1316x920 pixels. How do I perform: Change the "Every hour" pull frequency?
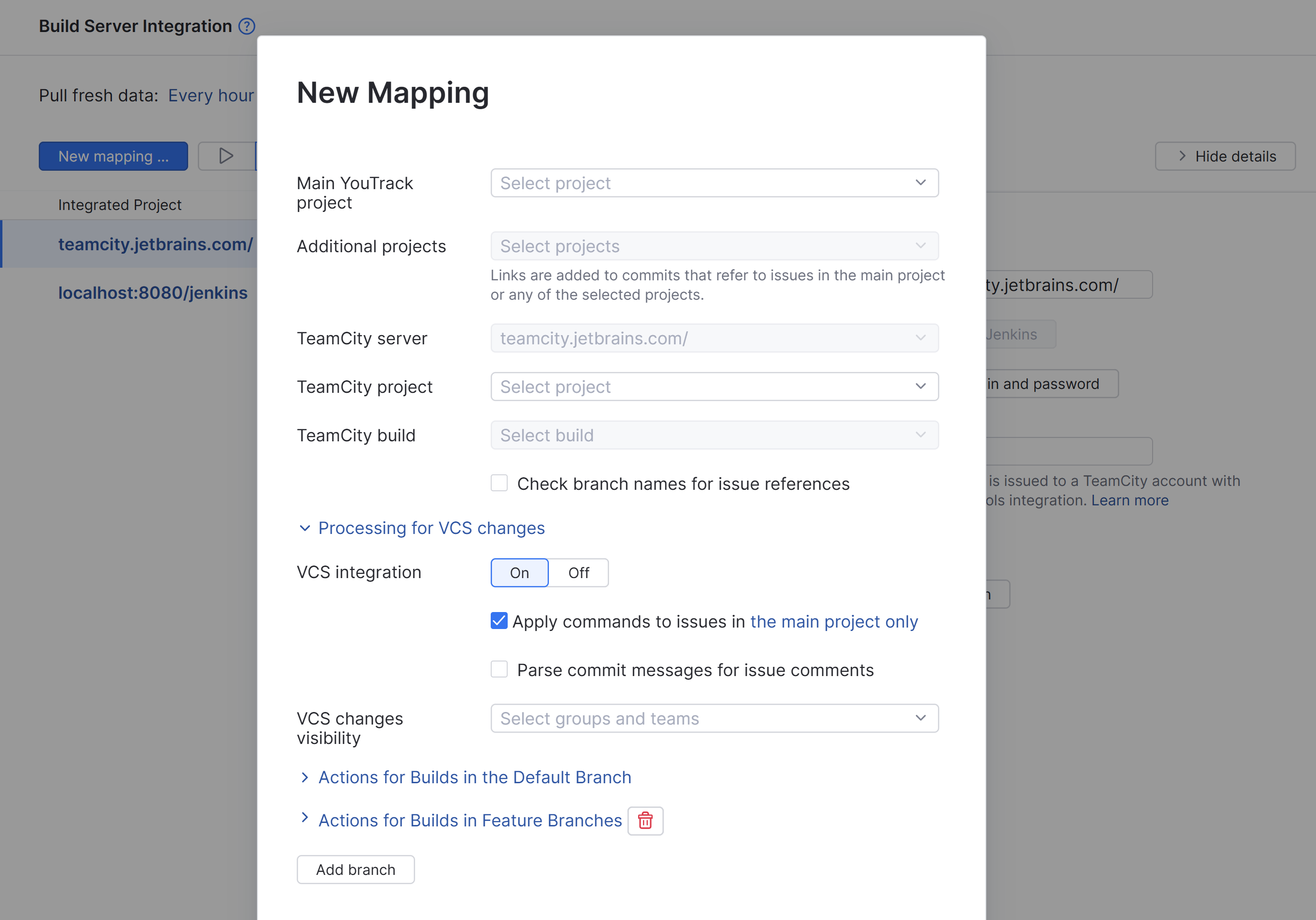(211, 95)
